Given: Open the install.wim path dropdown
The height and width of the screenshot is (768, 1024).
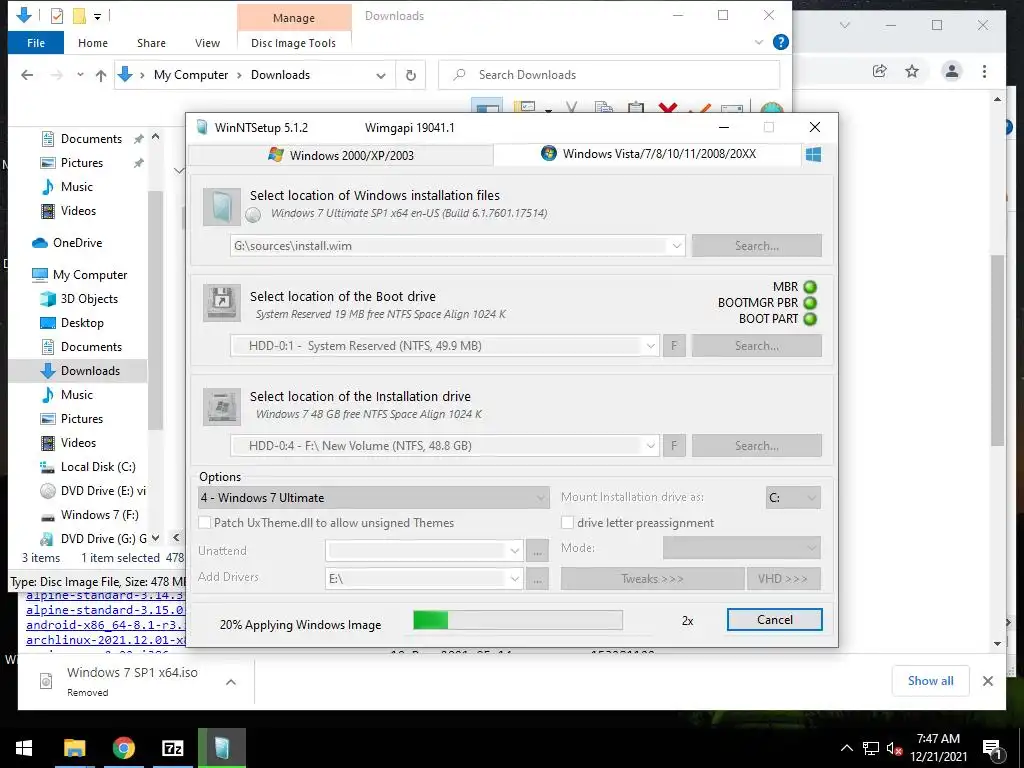Looking at the screenshot, I should pos(677,246).
